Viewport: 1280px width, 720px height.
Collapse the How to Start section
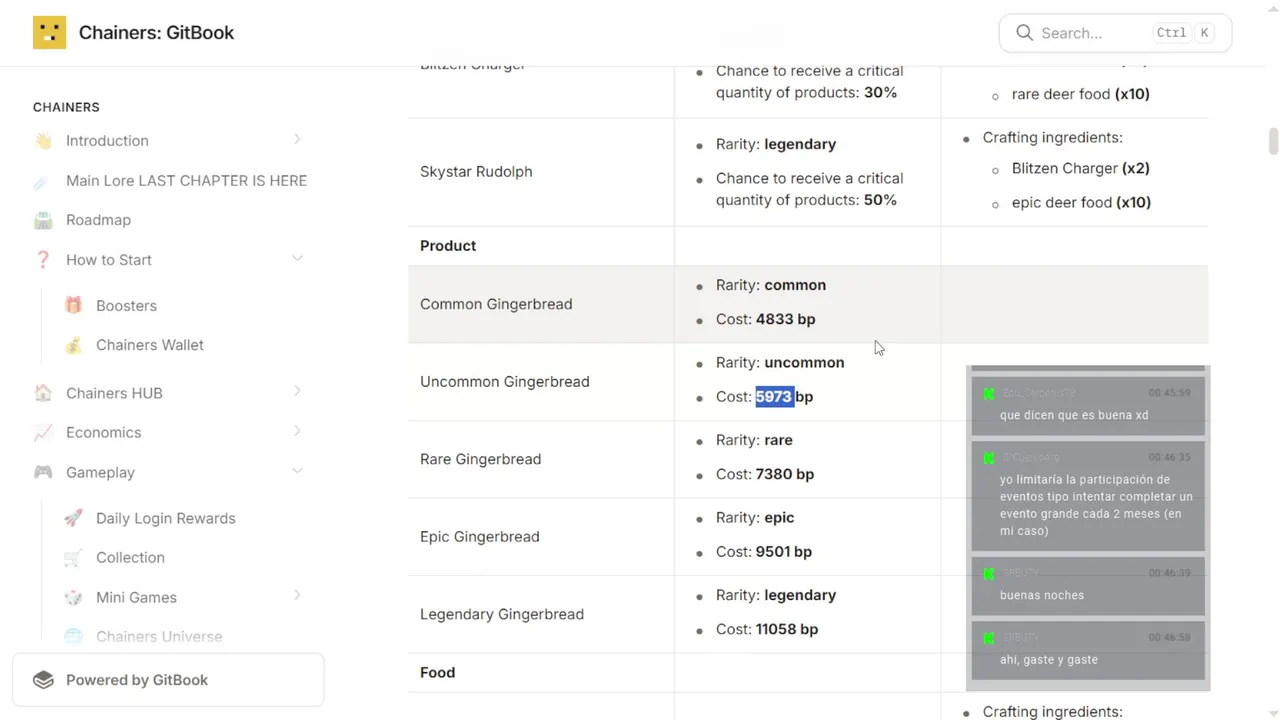(x=297, y=259)
